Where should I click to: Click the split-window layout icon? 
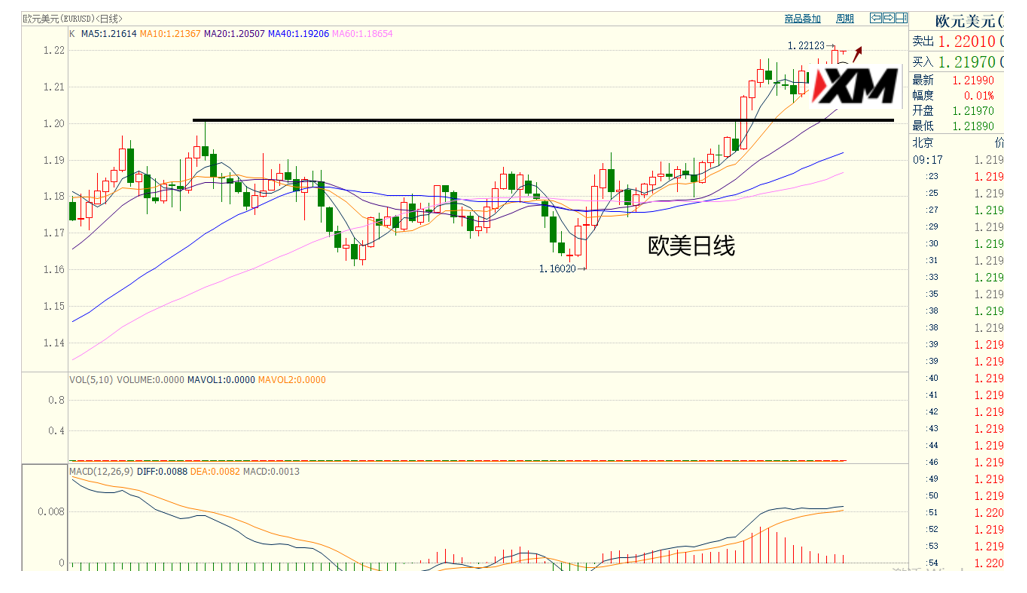[x=901, y=18]
